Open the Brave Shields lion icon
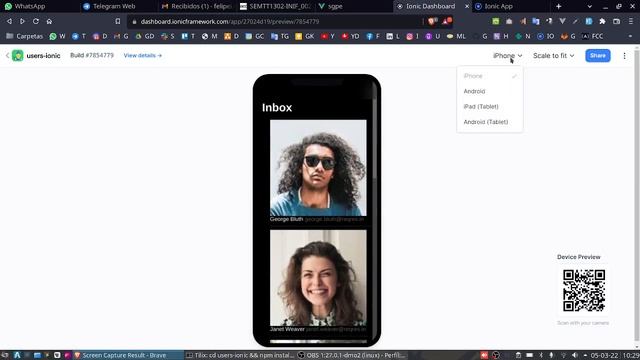 coord(432,21)
